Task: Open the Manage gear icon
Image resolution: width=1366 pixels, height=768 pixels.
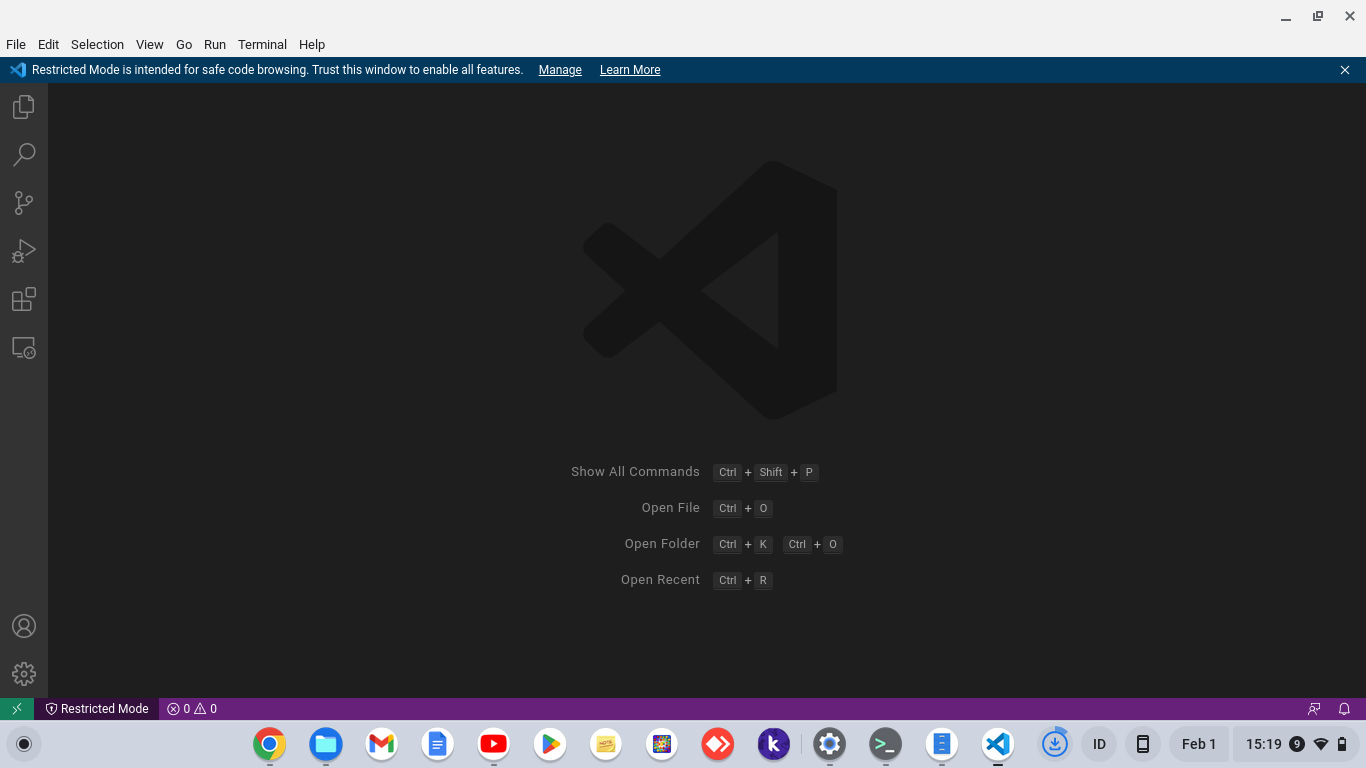Action: pyautogui.click(x=24, y=674)
